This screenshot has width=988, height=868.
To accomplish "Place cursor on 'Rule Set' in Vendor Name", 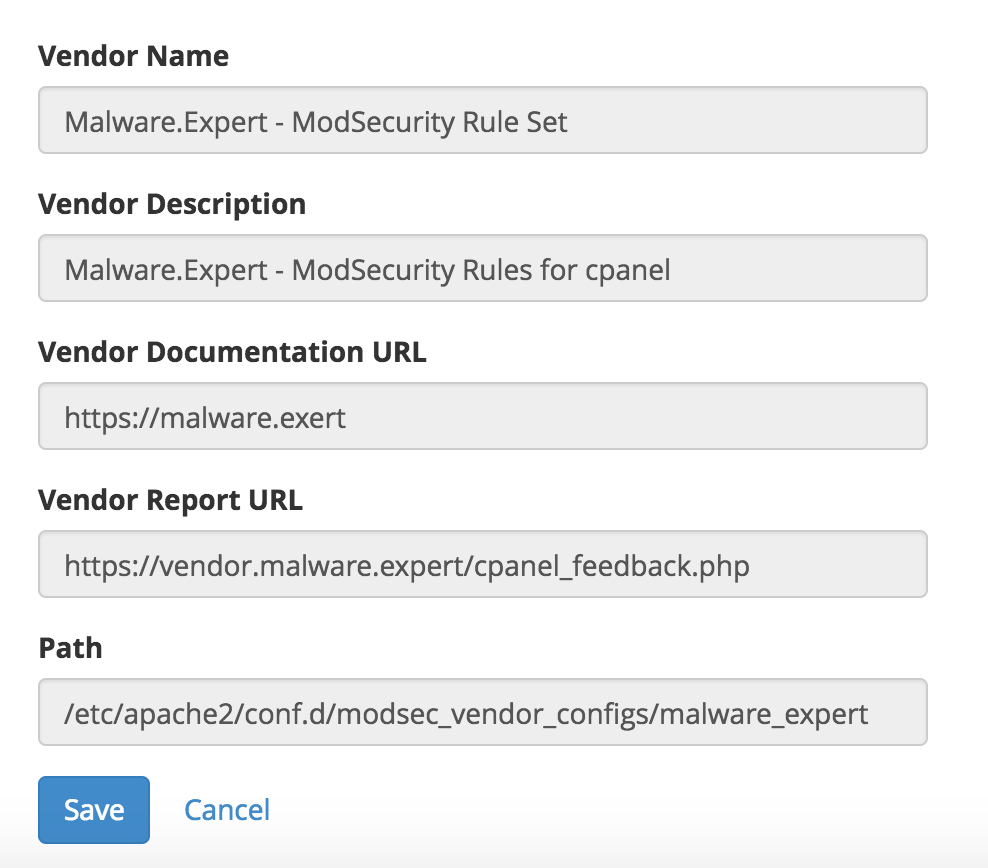I will 515,122.
